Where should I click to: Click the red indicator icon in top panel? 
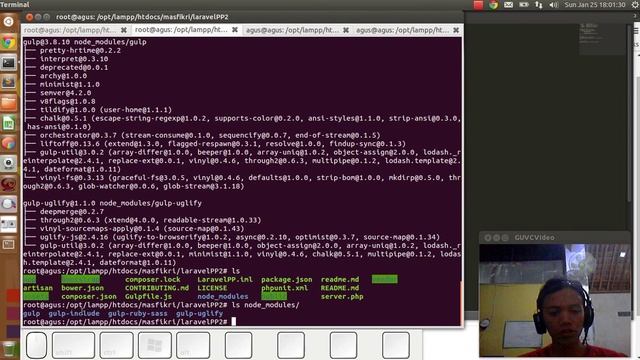pos(478,5)
